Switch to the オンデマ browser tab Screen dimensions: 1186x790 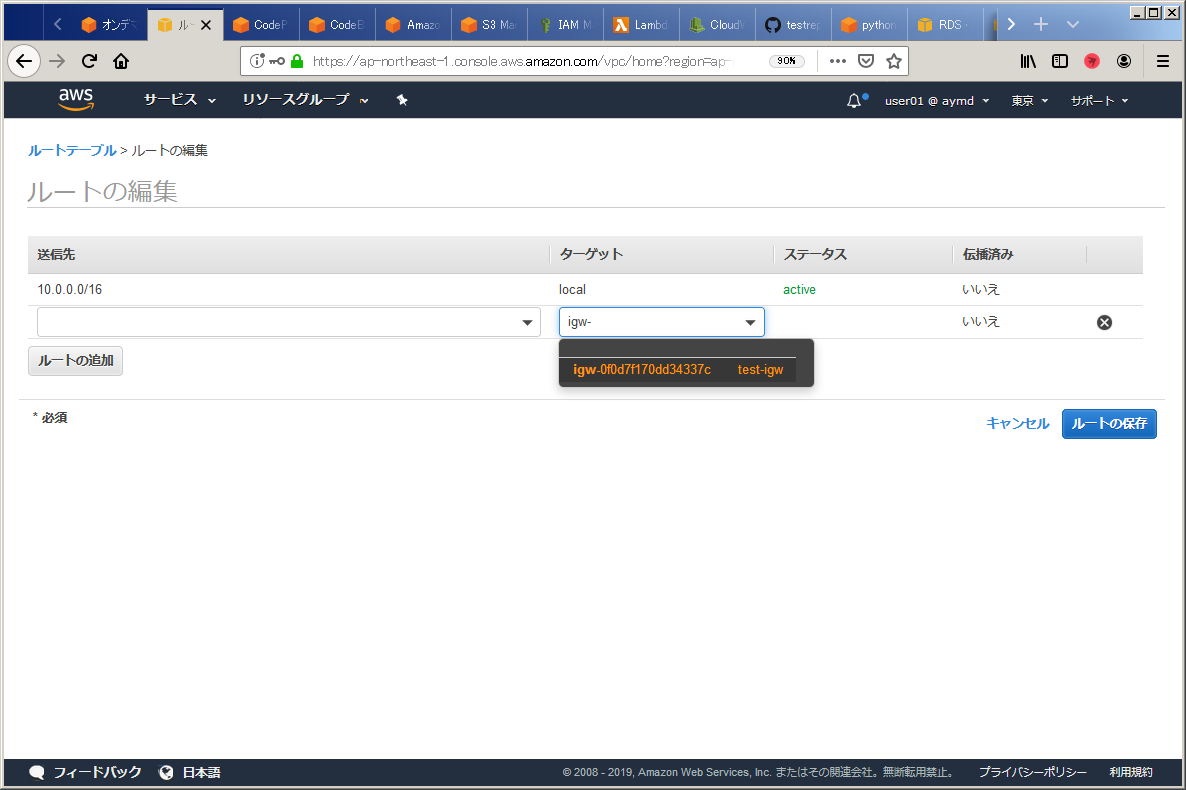(x=110, y=25)
